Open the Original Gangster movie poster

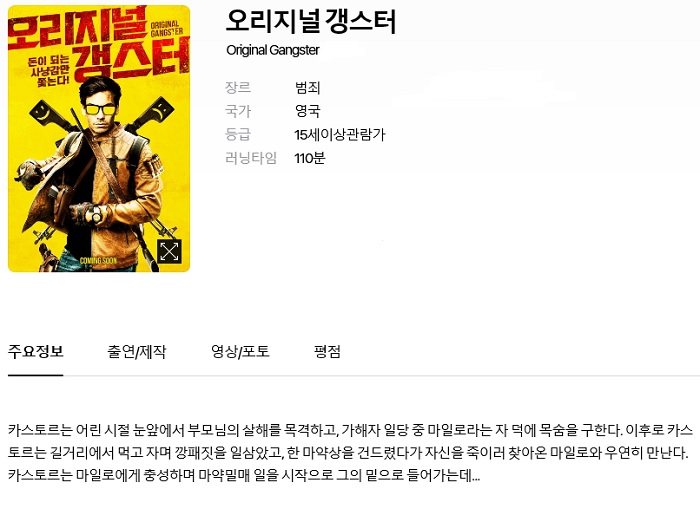(99, 138)
